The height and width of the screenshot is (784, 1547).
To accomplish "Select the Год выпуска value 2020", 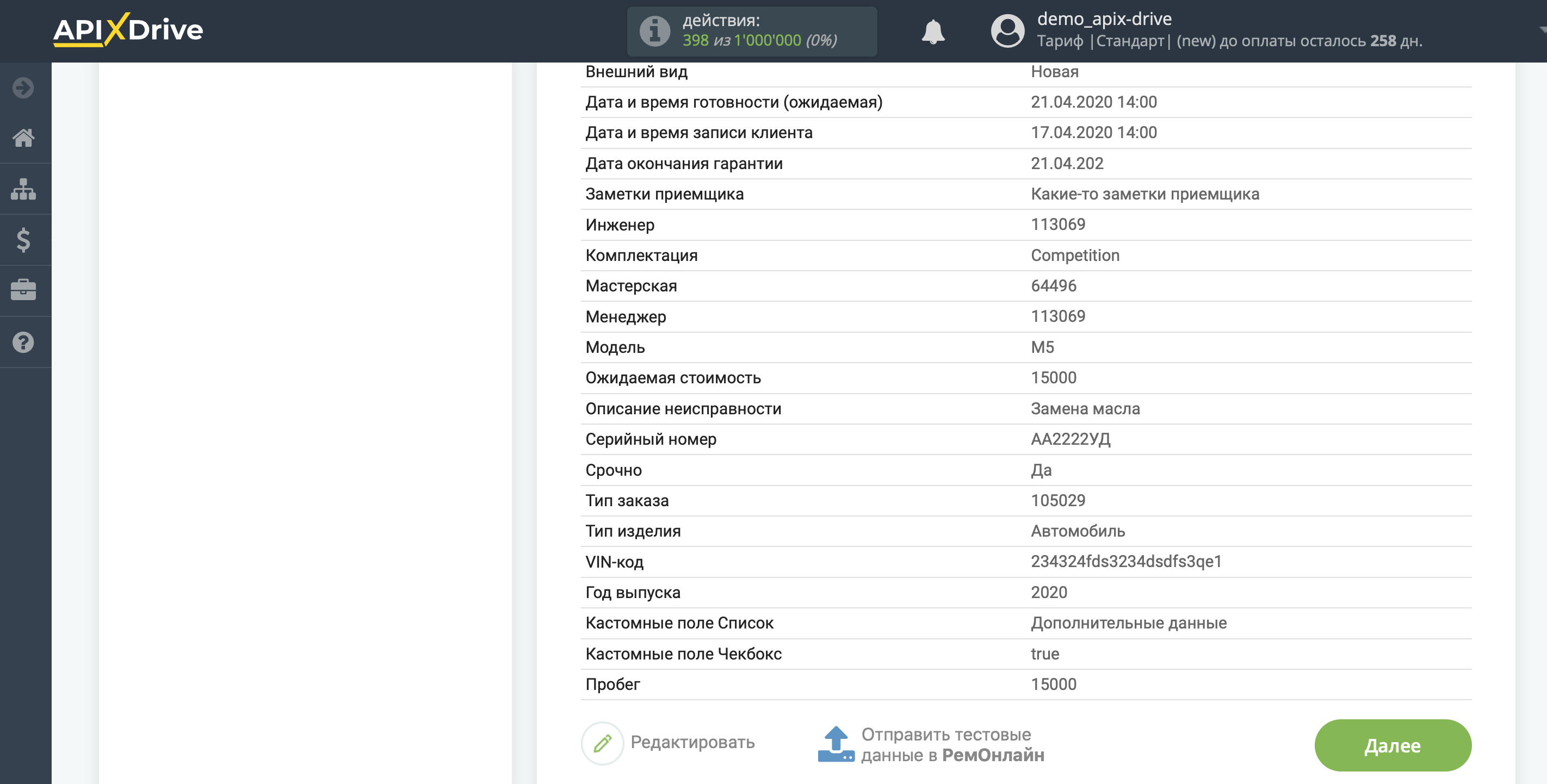I will point(1049,593).
